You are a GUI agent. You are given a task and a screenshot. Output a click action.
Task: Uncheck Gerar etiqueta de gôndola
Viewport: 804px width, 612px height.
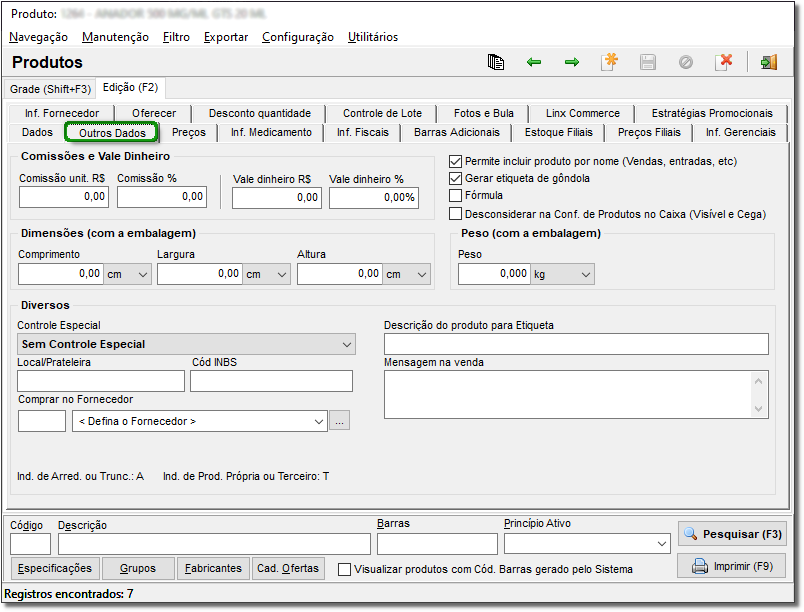[x=456, y=178]
